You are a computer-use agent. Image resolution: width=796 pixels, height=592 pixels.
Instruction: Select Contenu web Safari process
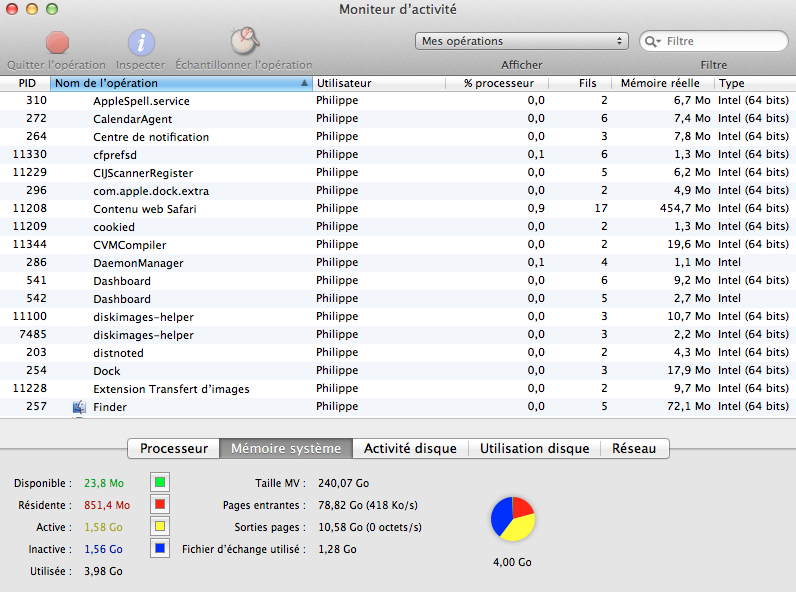click(x=398, y=209)
